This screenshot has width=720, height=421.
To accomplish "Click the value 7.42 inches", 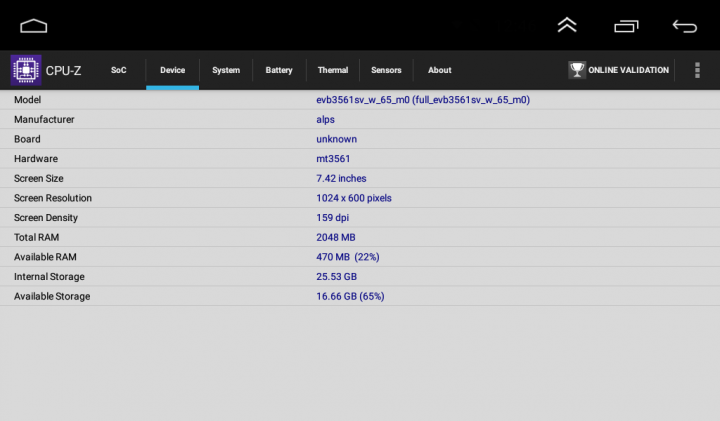I will pos(341,179).
